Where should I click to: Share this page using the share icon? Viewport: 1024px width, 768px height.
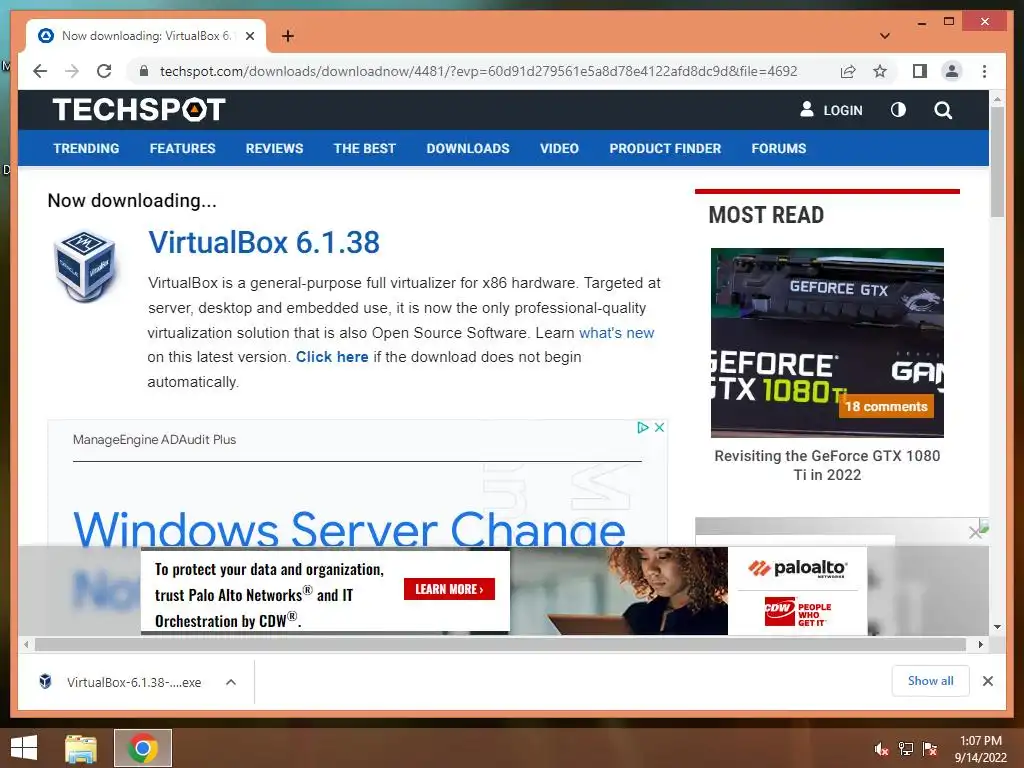coord(848,71)
